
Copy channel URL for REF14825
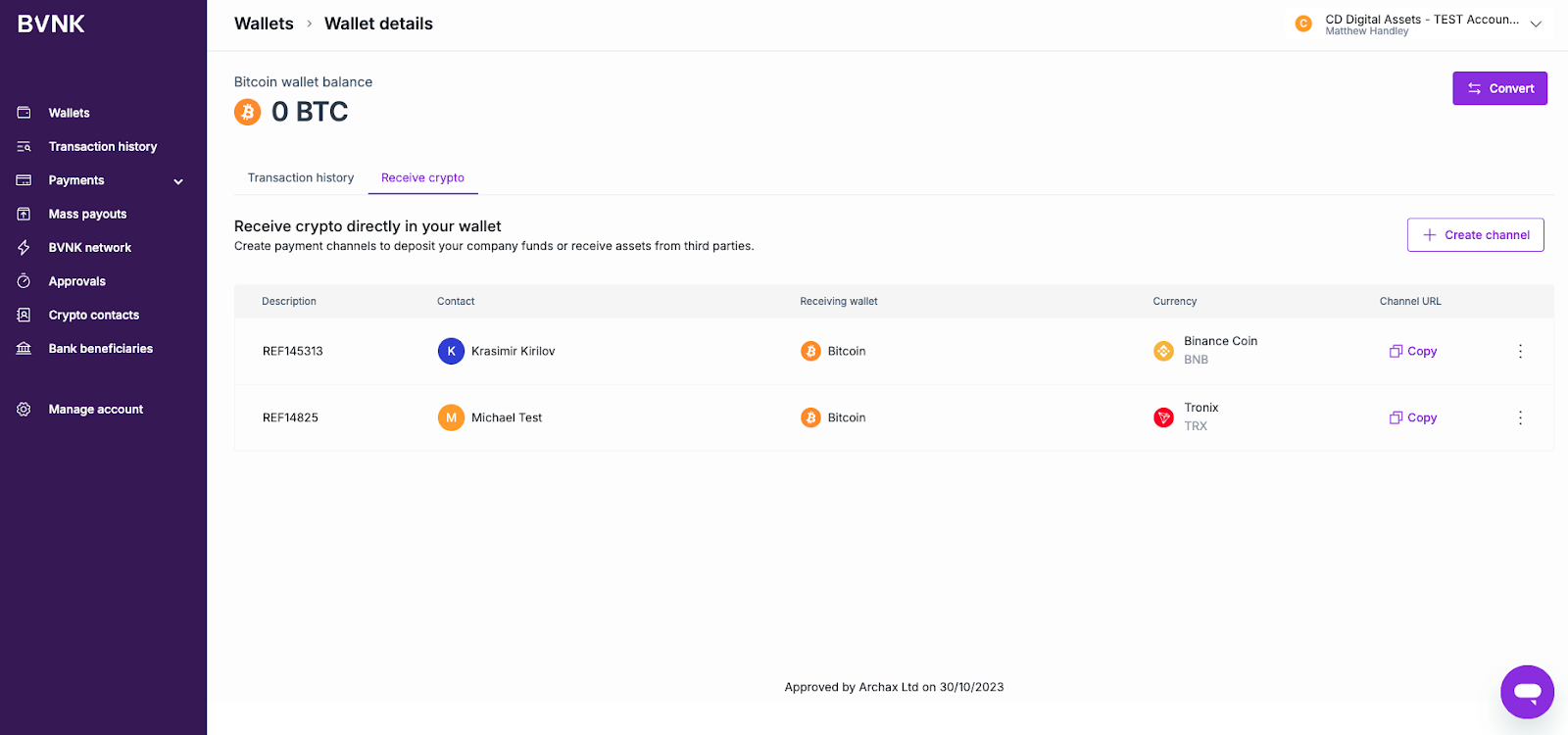pos(1413,417)
